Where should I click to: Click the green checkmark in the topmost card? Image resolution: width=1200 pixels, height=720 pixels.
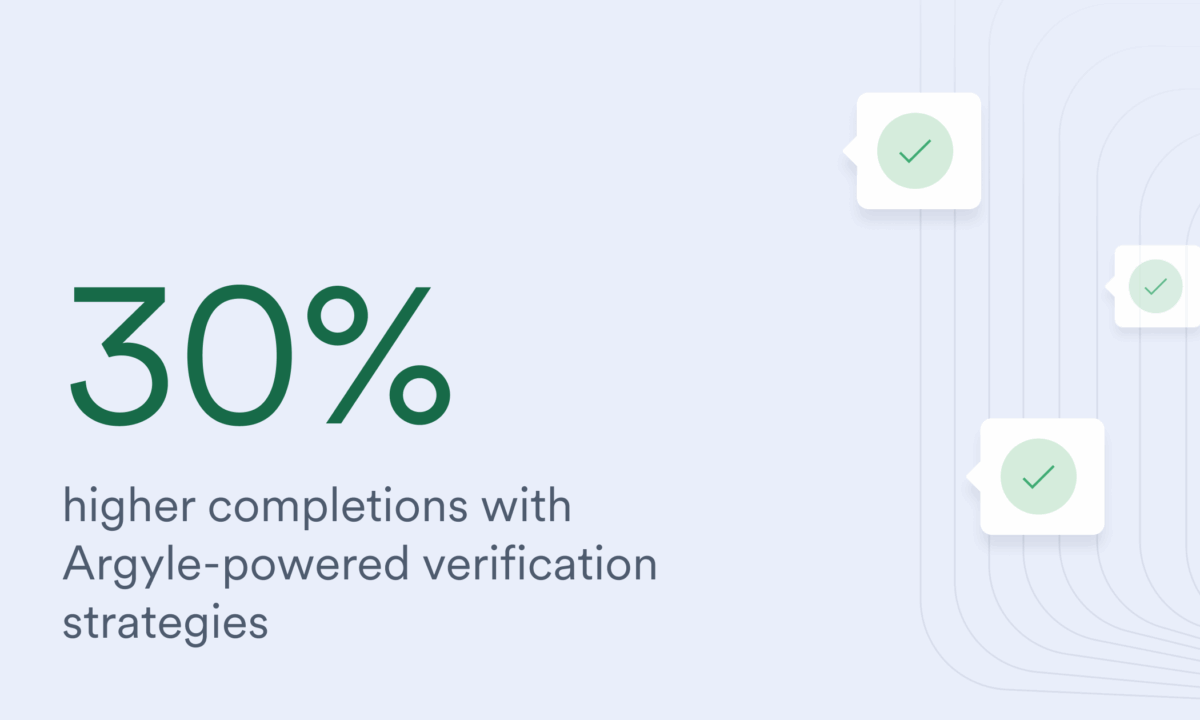[915, 151]
